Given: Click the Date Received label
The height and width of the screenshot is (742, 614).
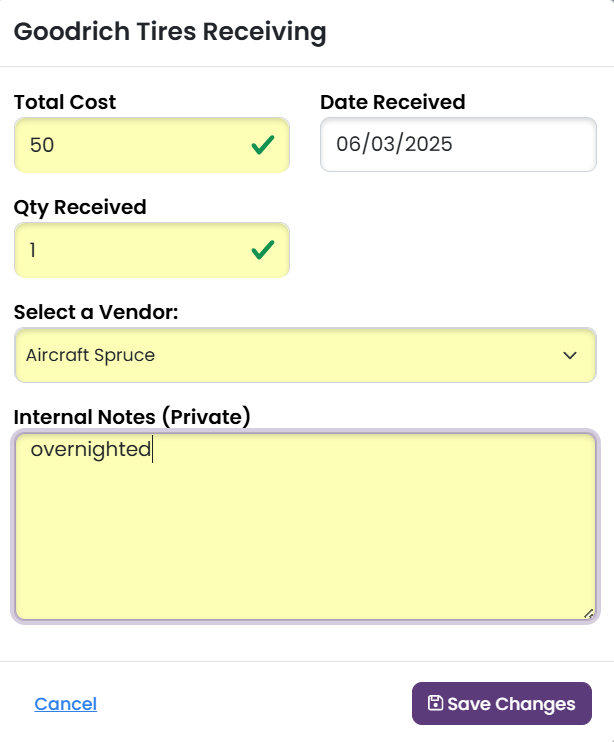Looking at the screenshot, I should pyautogui.click(x=393, y=102).
